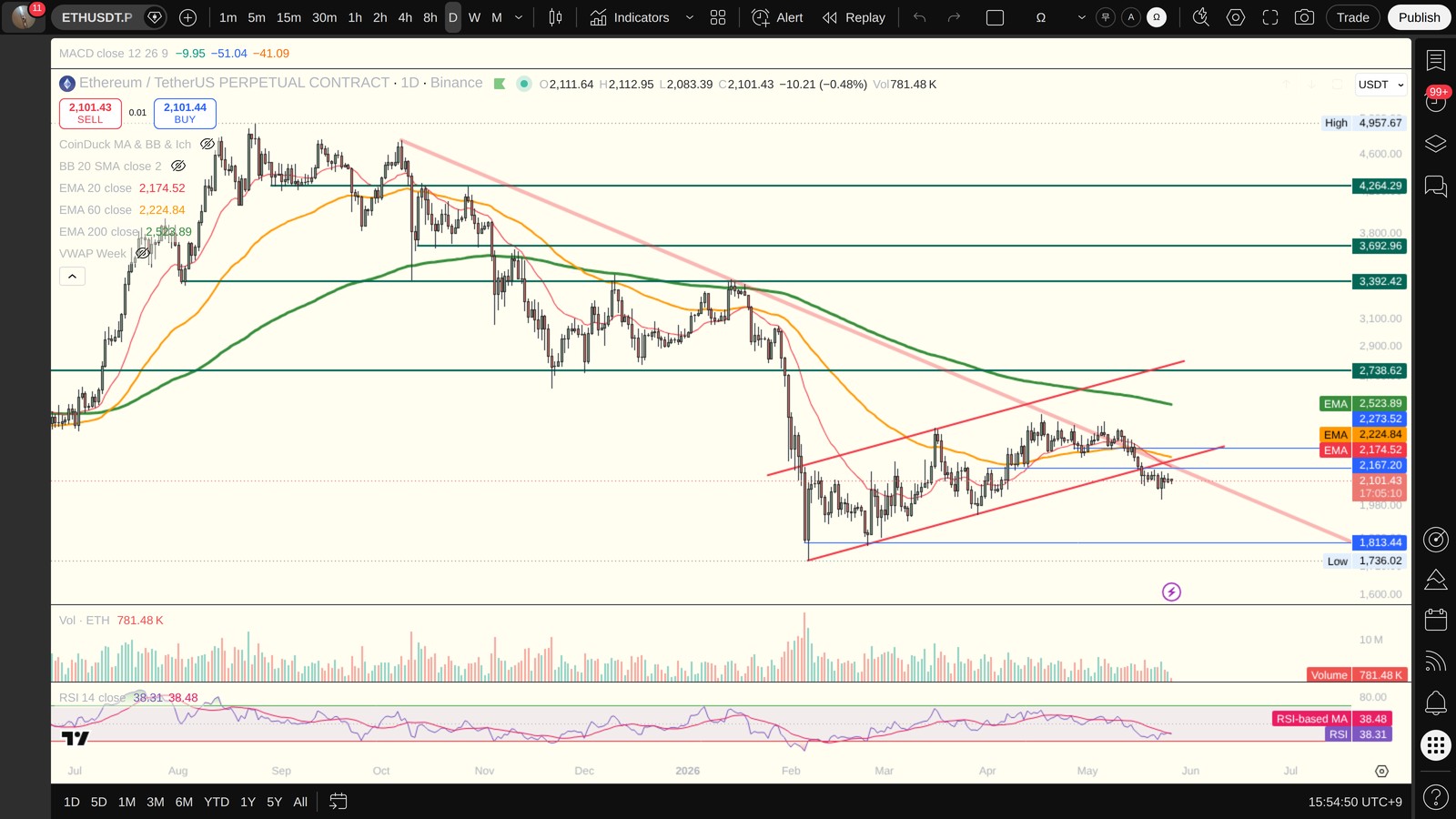This screenshot has width=1456, height=819.
Task: Open symbol search for ETHUSDT.P
Action: click(x=96, y=17)
